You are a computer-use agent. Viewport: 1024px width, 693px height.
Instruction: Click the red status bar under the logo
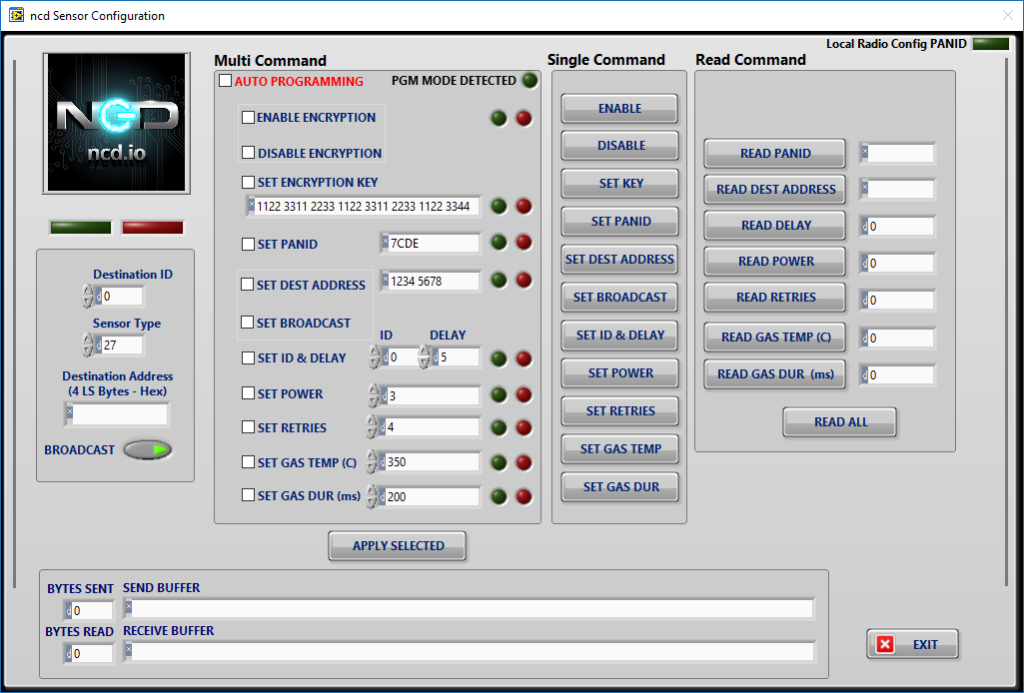coord(152,227)
